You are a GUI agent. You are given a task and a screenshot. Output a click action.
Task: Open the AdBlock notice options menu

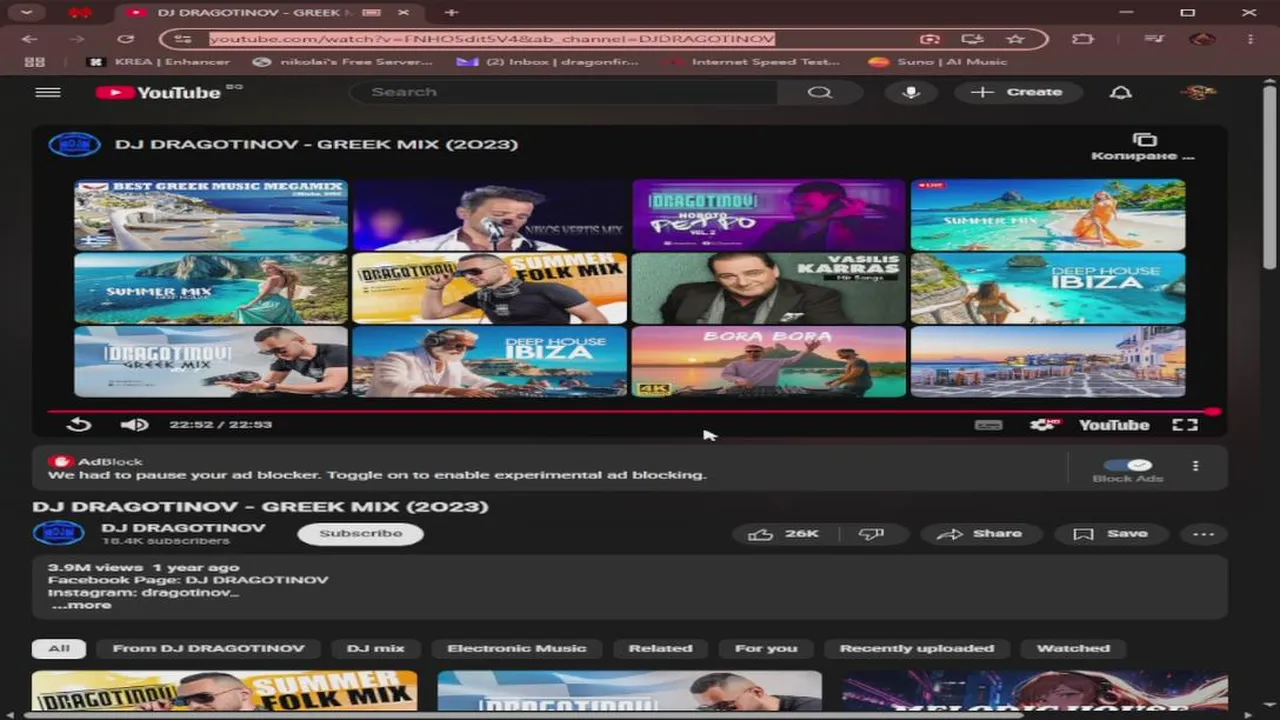(x=1195, y=466)
